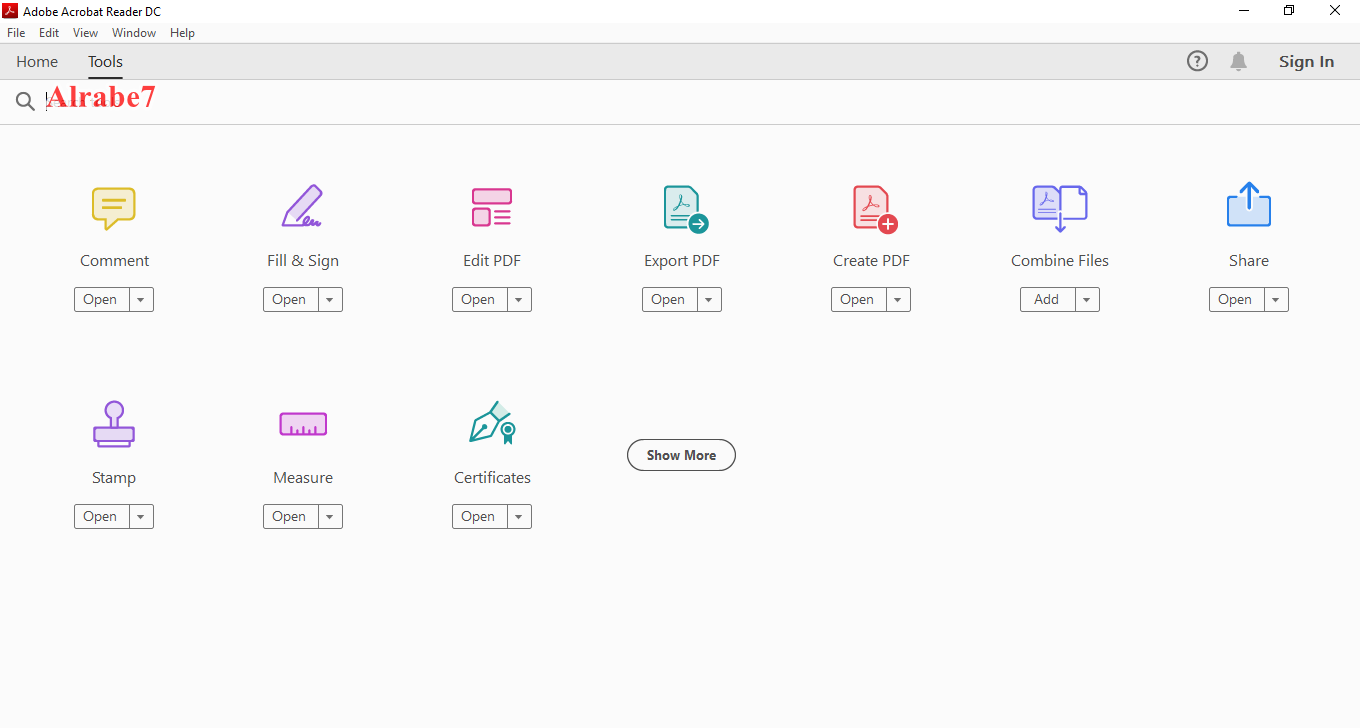Click Open under Fill & Sign
Viewport: 1360px width, 728px height.
point(290,299)
